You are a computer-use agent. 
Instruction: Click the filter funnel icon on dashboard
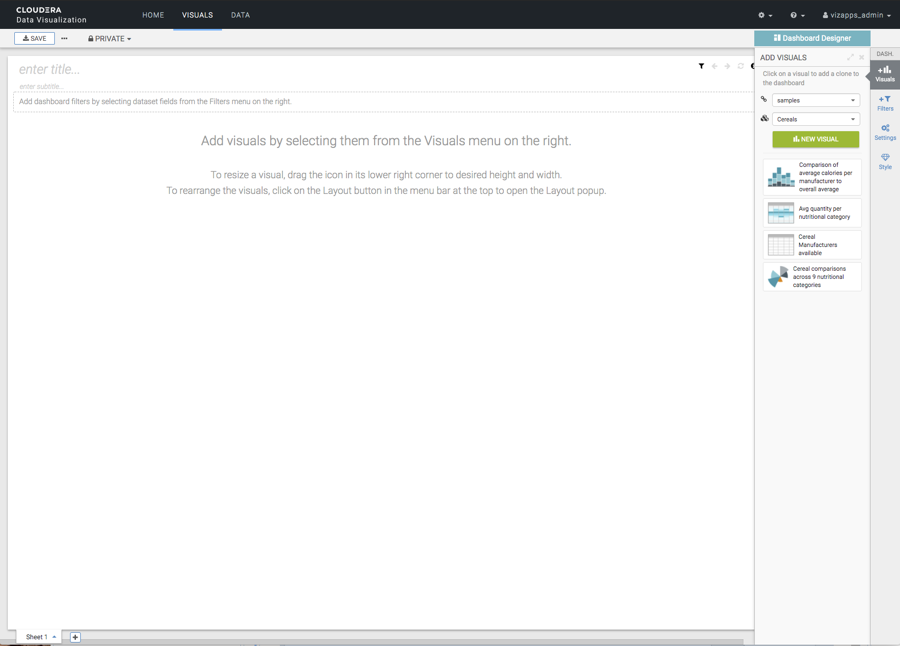coord(701,66)
